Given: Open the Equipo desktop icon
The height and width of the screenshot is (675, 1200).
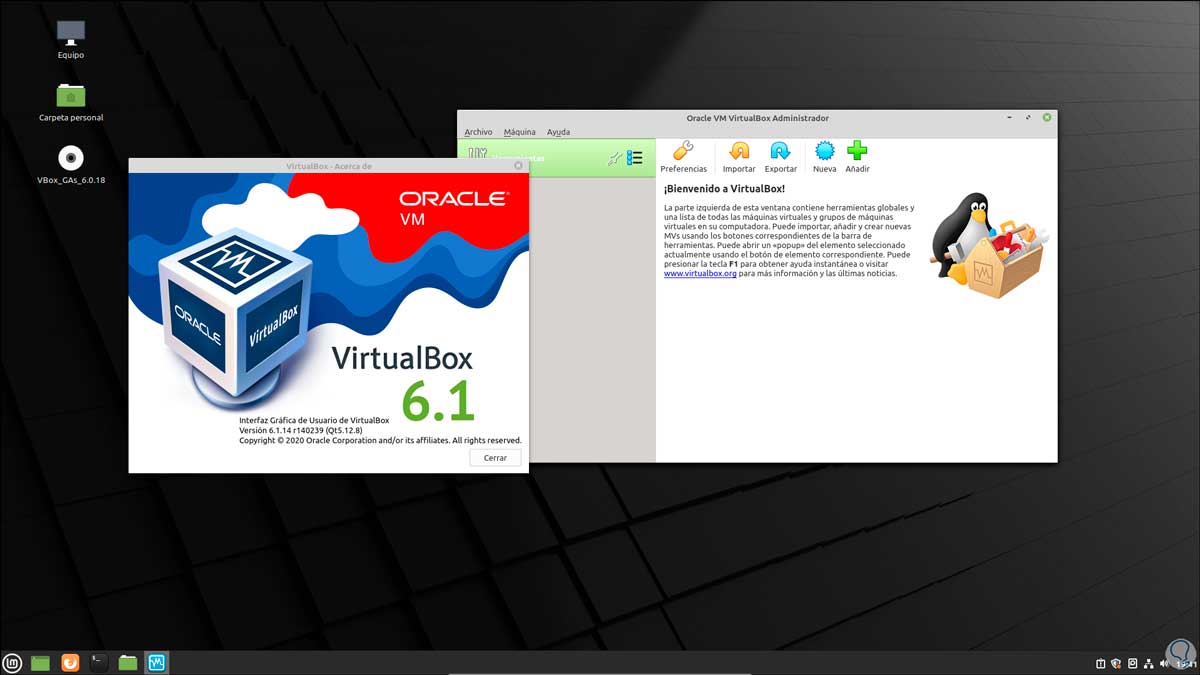Looking at the screenshot, I should click(71, 40).
